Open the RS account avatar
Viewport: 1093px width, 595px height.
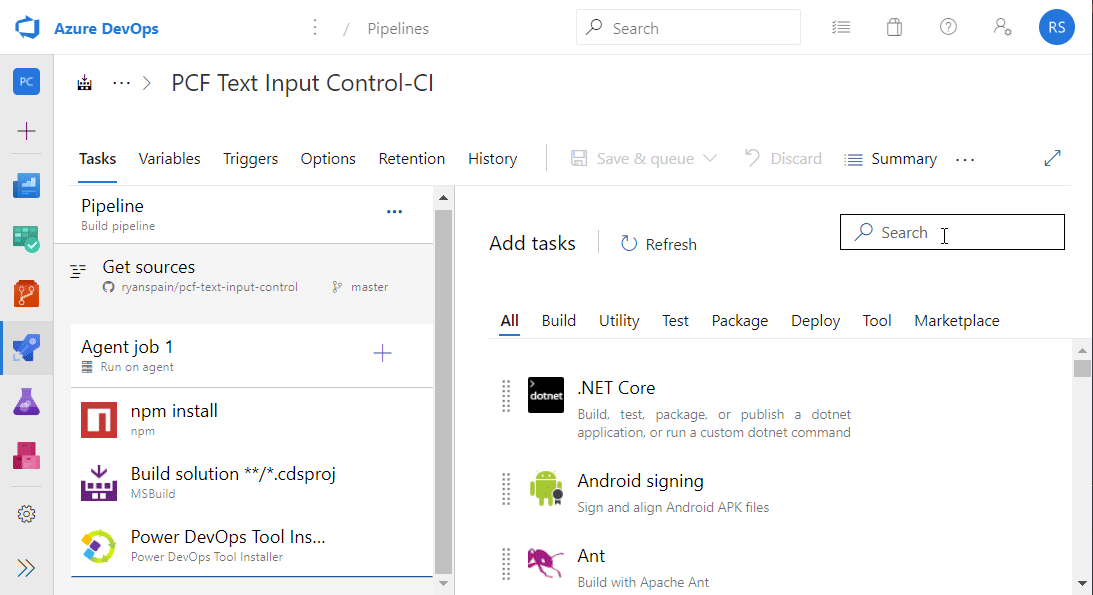[1057, 27]
